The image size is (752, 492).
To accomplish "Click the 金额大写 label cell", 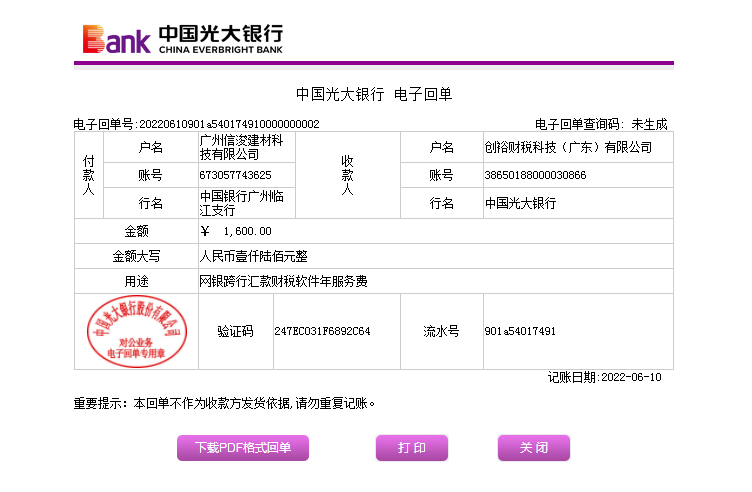I will [x=136, y=256].
